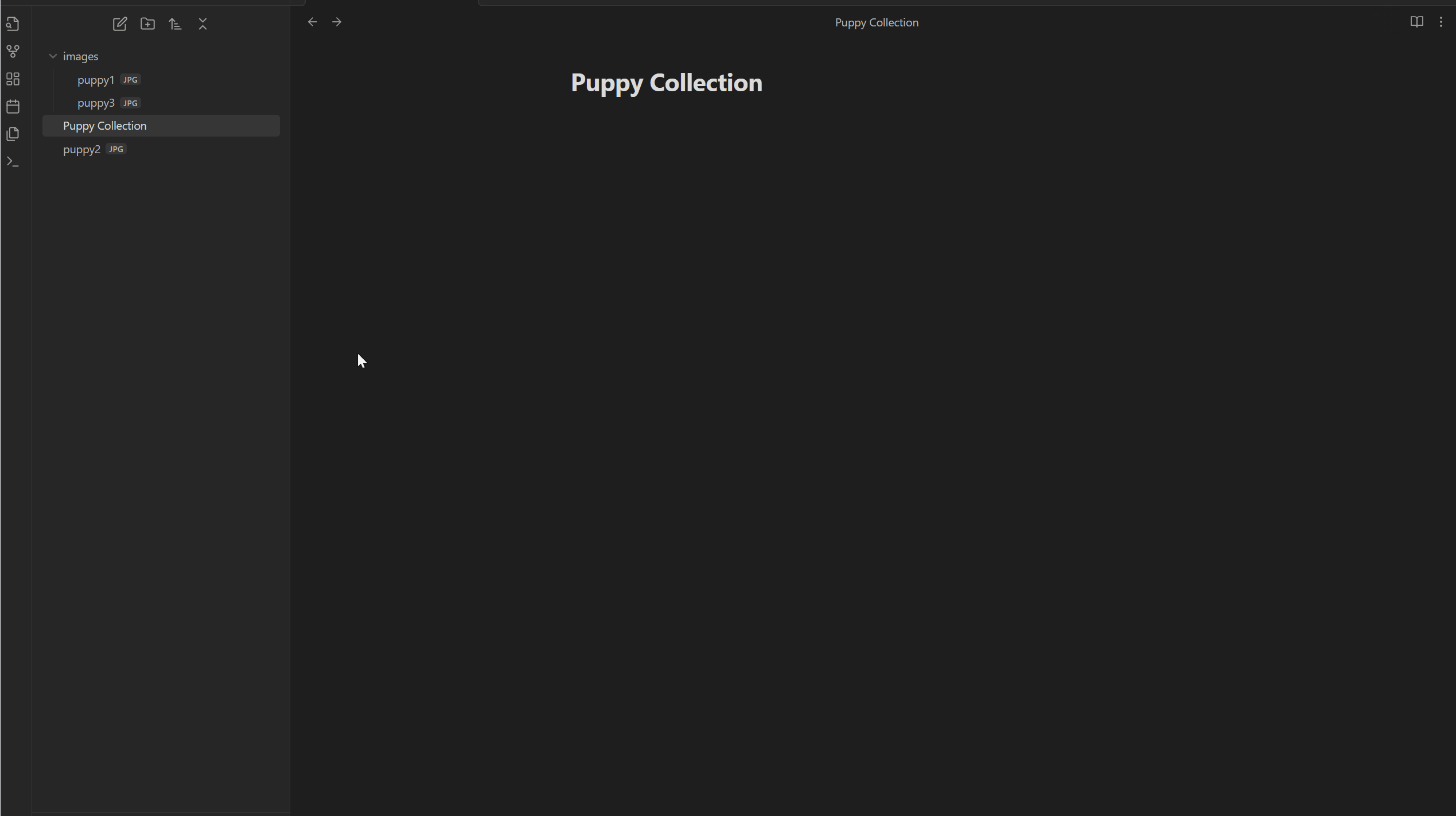Open the graph view from ribbon
Screen dimensions: 1456x816
(x=13, y=52)
